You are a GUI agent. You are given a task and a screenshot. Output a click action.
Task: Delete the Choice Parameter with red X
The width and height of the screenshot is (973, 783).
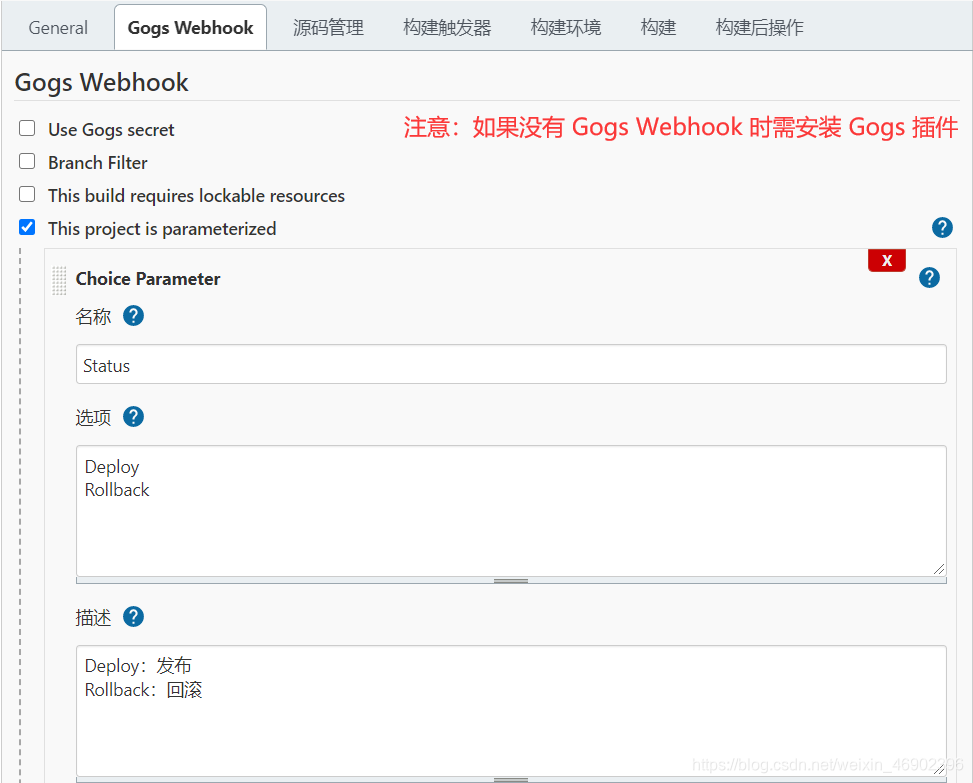(887, 260)
